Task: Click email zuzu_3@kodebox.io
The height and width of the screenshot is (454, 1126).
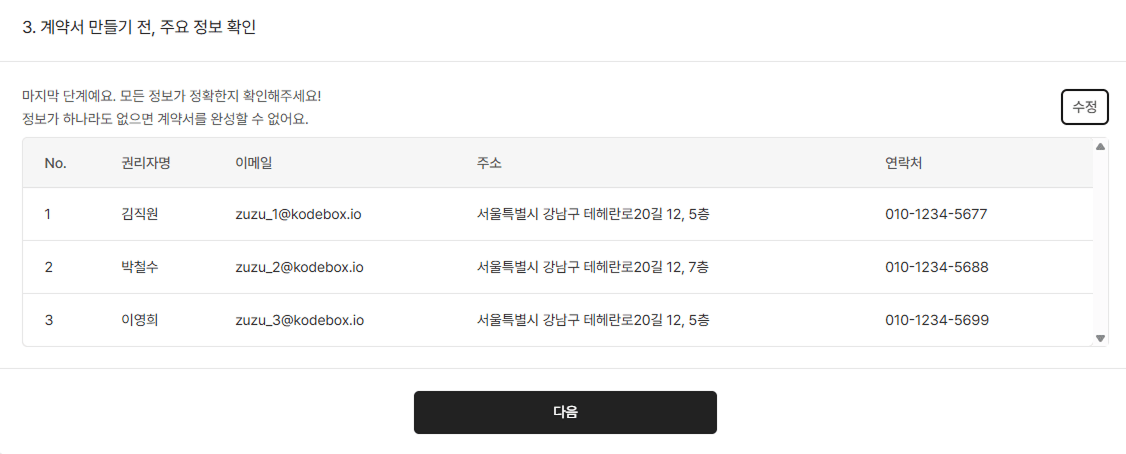Action: pos(299,320)
